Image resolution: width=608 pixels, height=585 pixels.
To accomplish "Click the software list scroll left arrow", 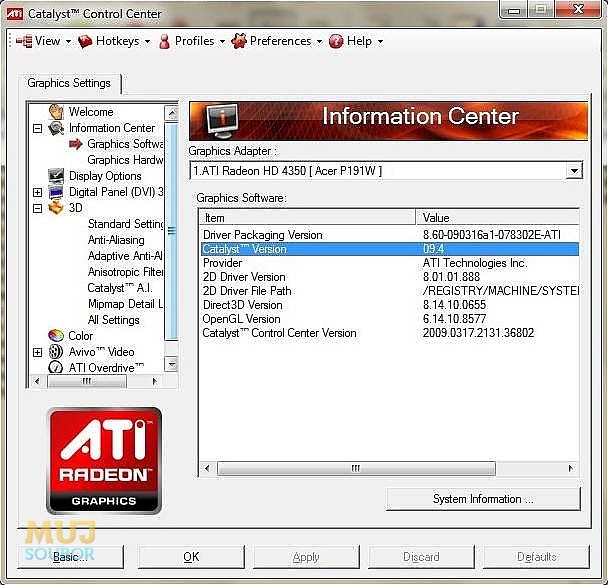I will coord(207,468).
